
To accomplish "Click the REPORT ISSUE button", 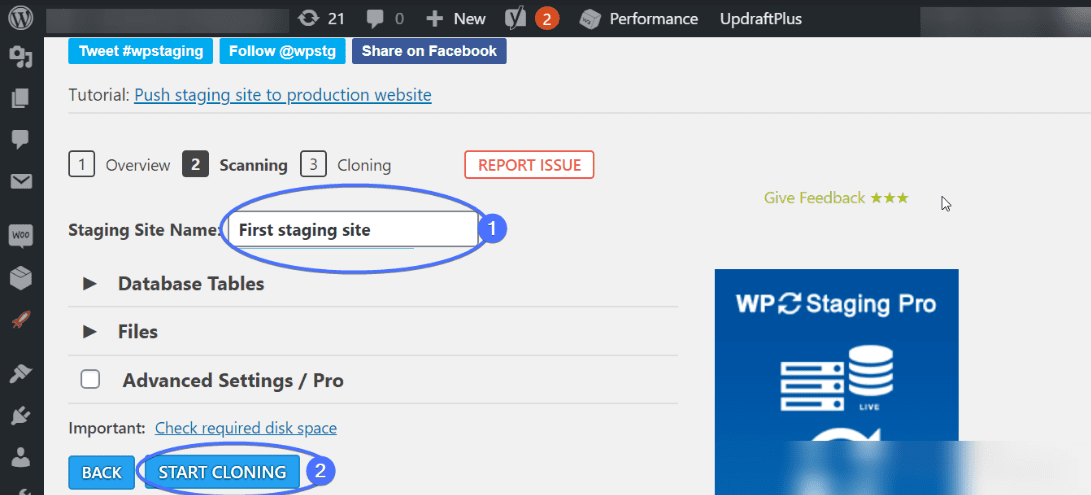I will 529,165.
